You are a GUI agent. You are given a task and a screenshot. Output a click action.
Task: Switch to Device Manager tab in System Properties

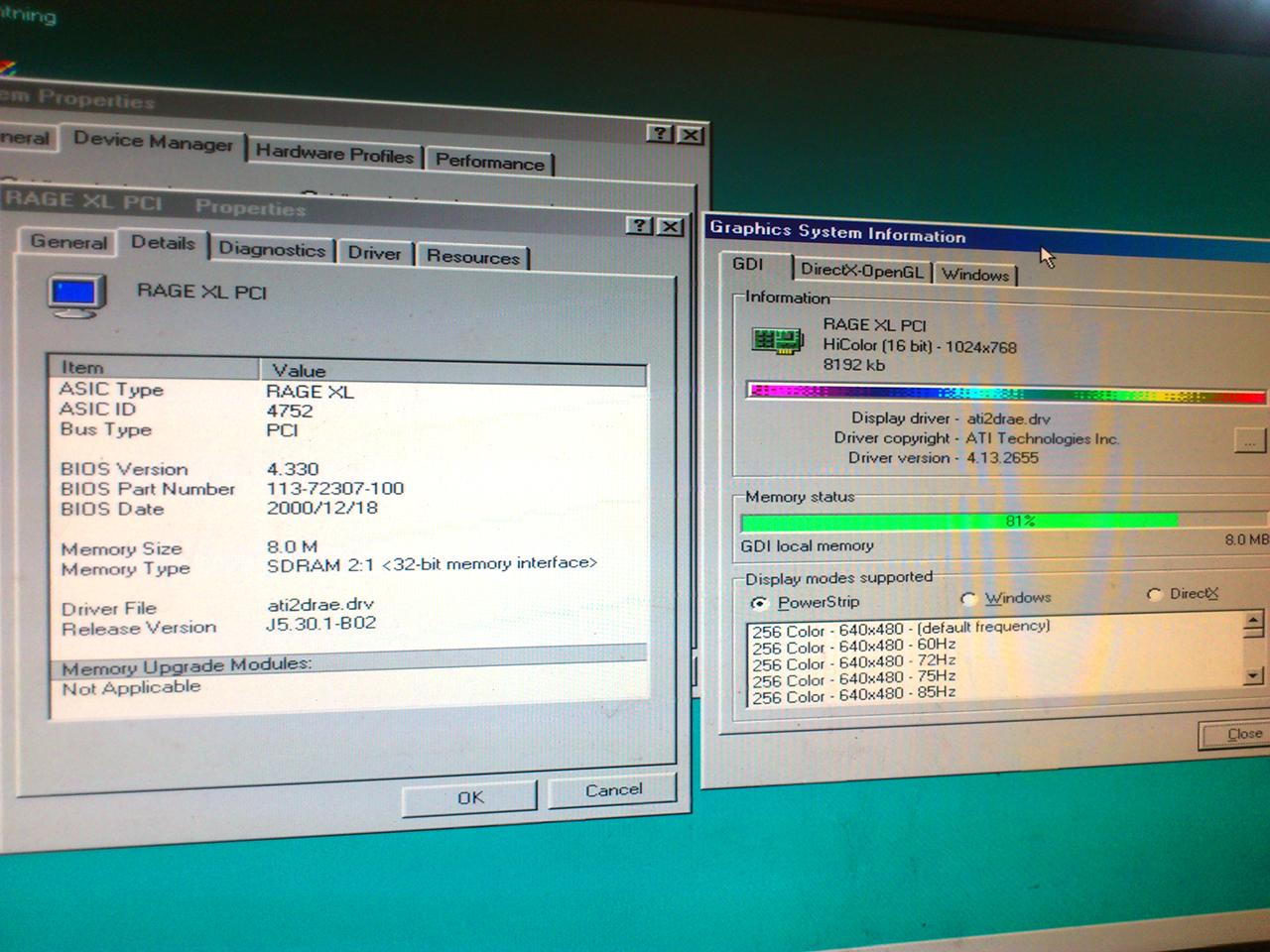(153, 142)
